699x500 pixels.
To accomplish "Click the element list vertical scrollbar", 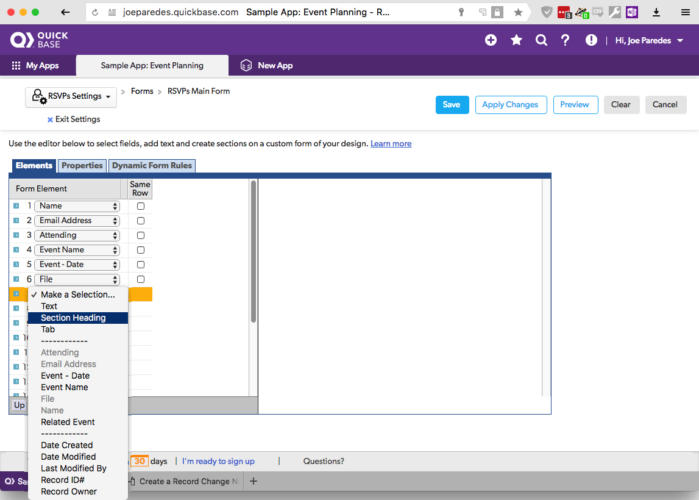I will click(x=253, y=251).
